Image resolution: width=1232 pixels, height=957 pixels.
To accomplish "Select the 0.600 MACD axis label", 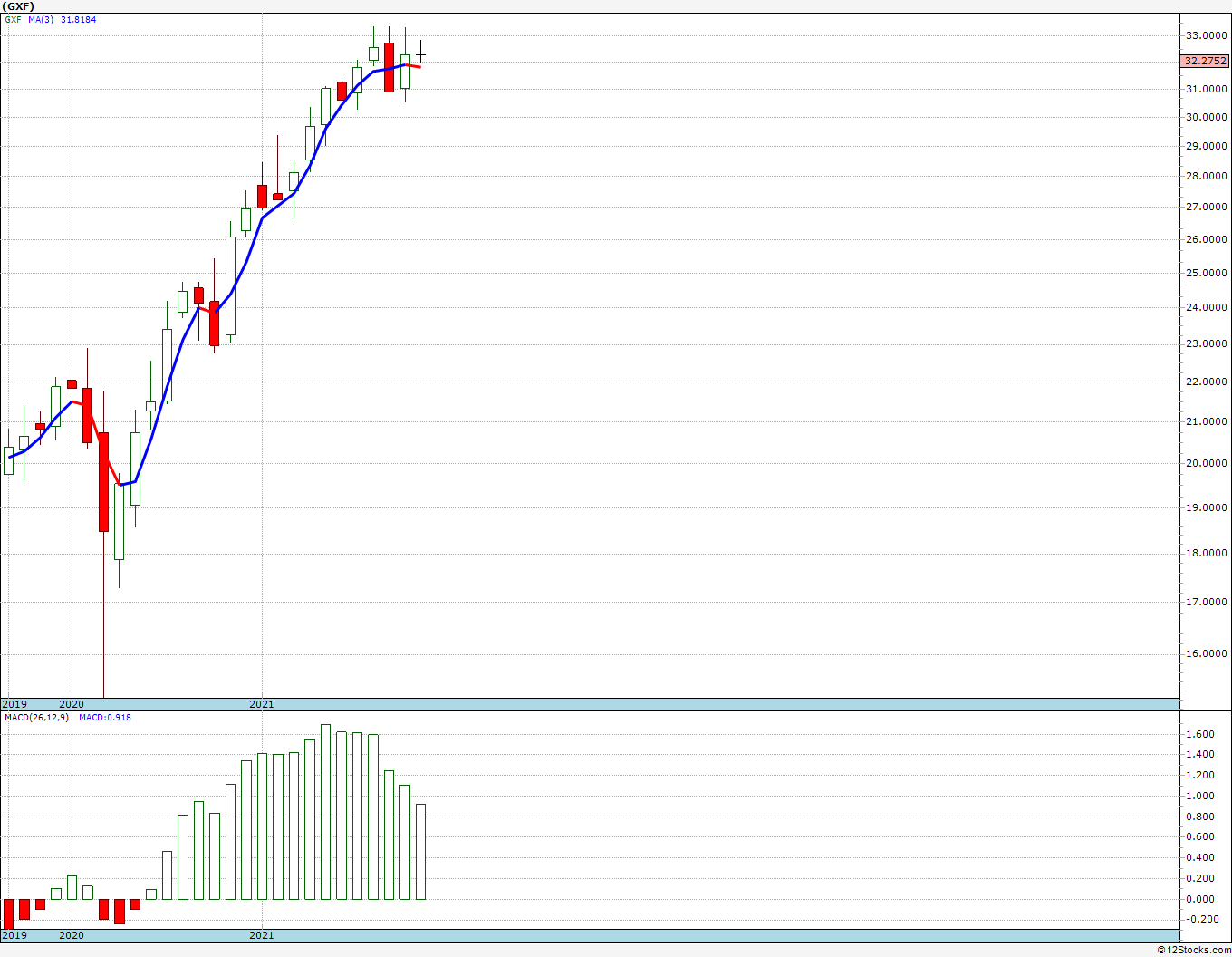I will (x=1200, y=837).
